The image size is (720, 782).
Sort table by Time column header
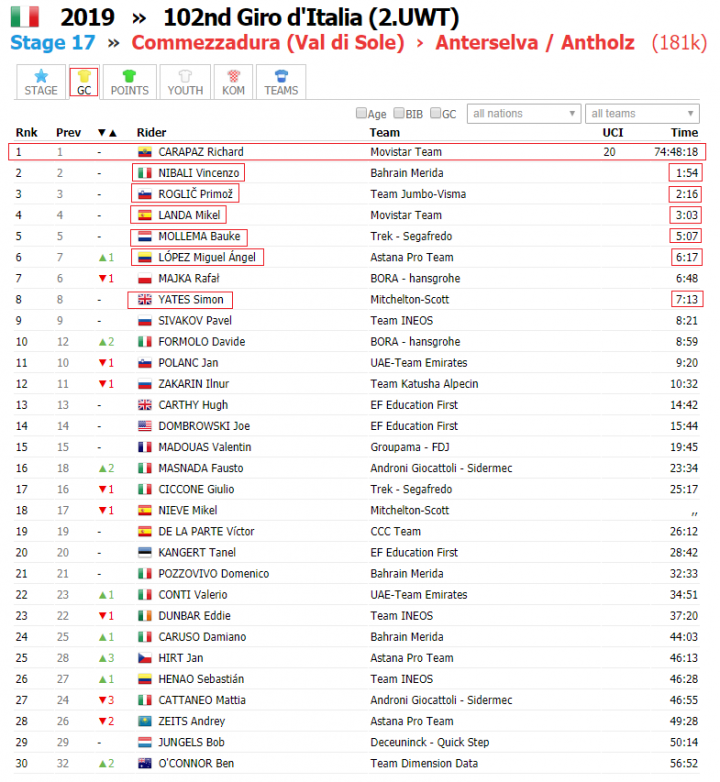(x=684, y=133)
